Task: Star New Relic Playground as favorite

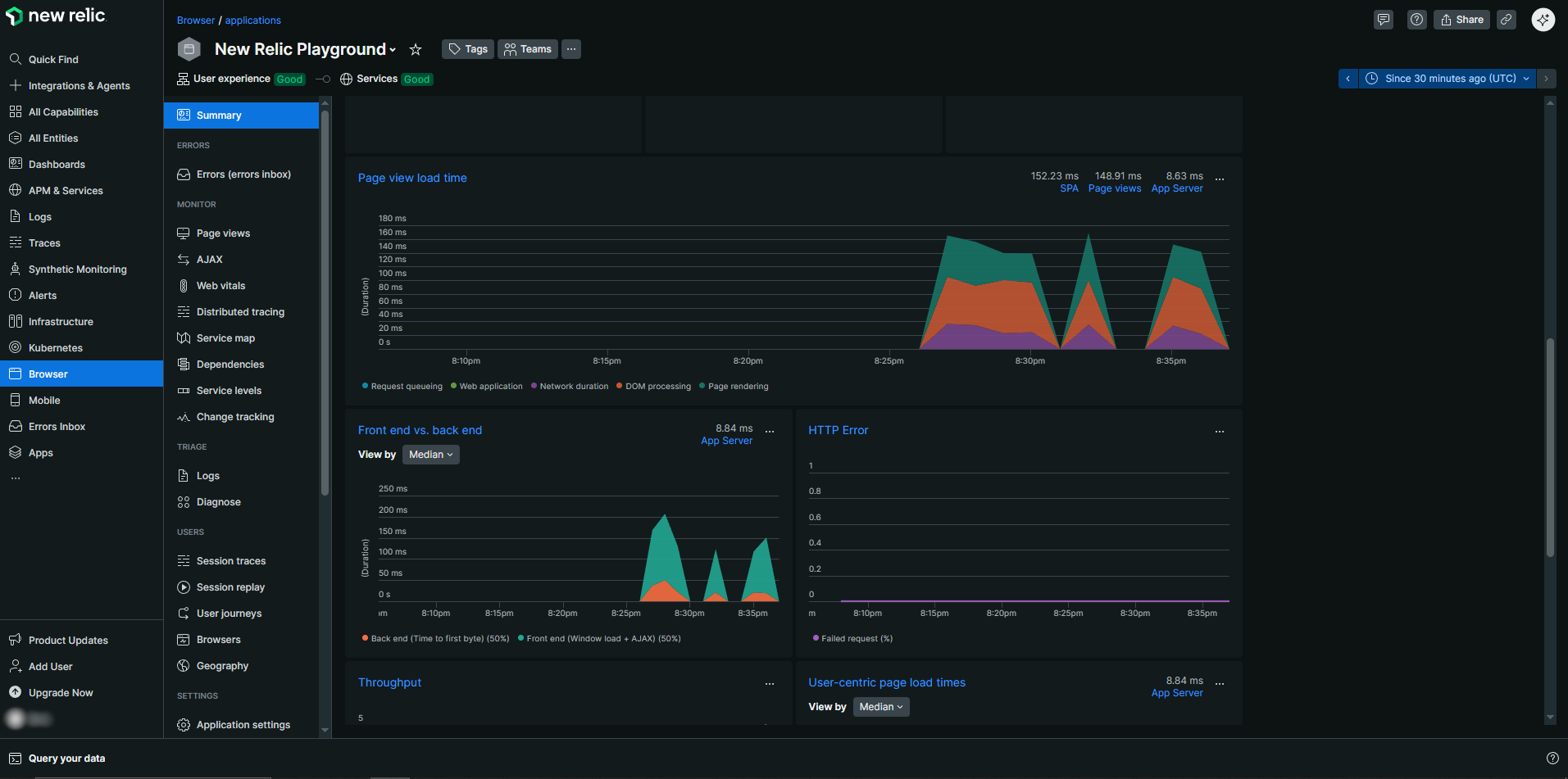Action: (416, 50)
